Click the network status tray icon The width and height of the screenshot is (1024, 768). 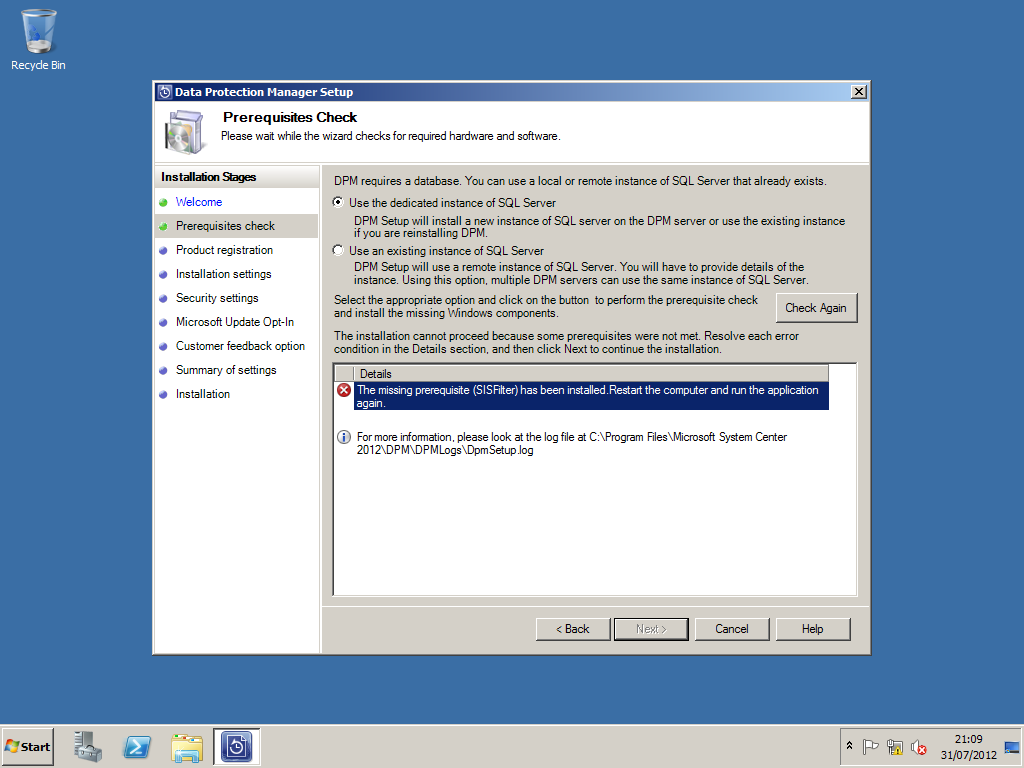coord(895,746)
